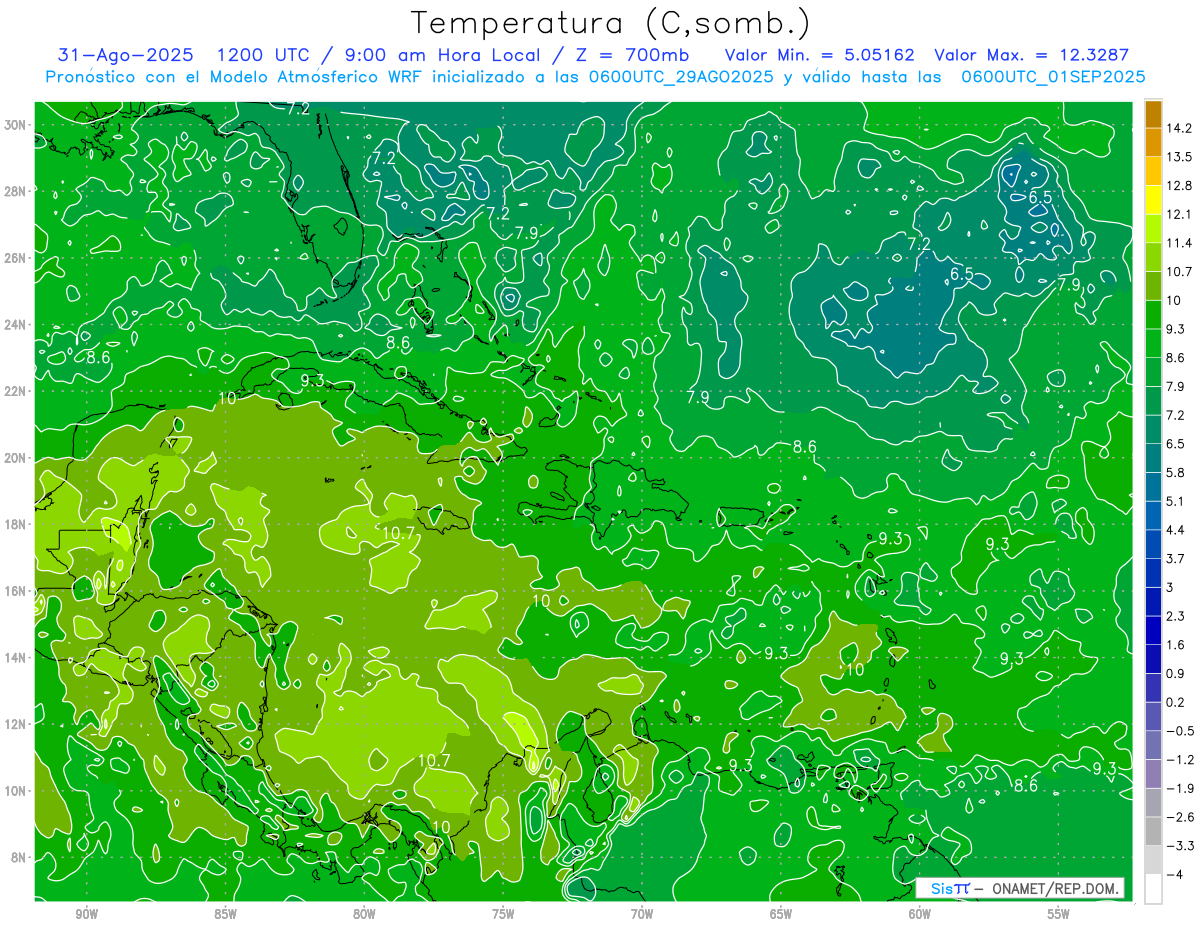Click the 70W longitude axis label

coord(642,914)
